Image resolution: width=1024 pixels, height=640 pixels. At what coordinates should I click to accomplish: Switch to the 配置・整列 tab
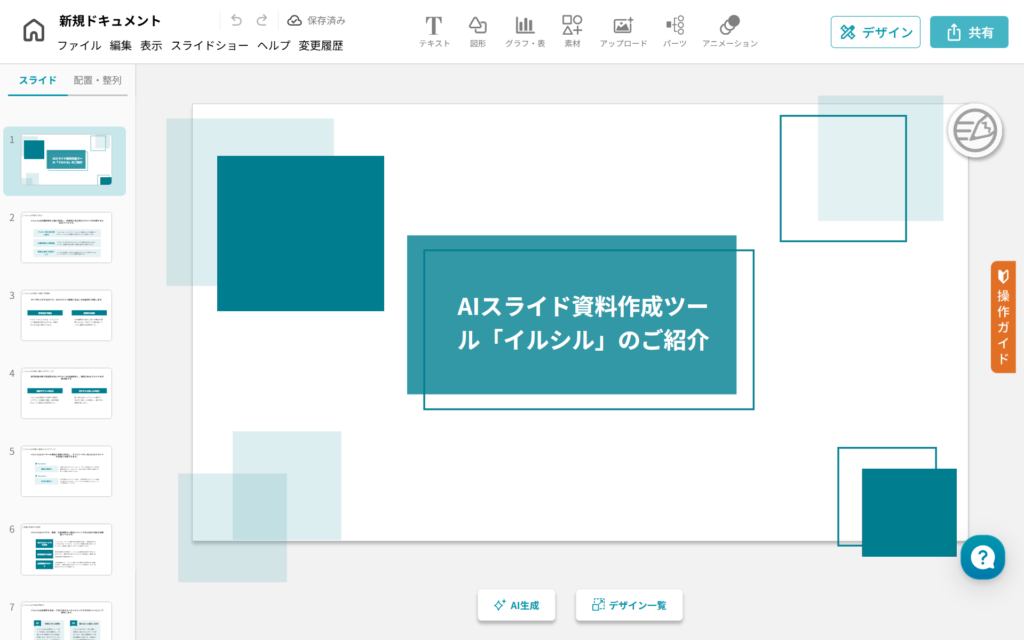[98, 80]
